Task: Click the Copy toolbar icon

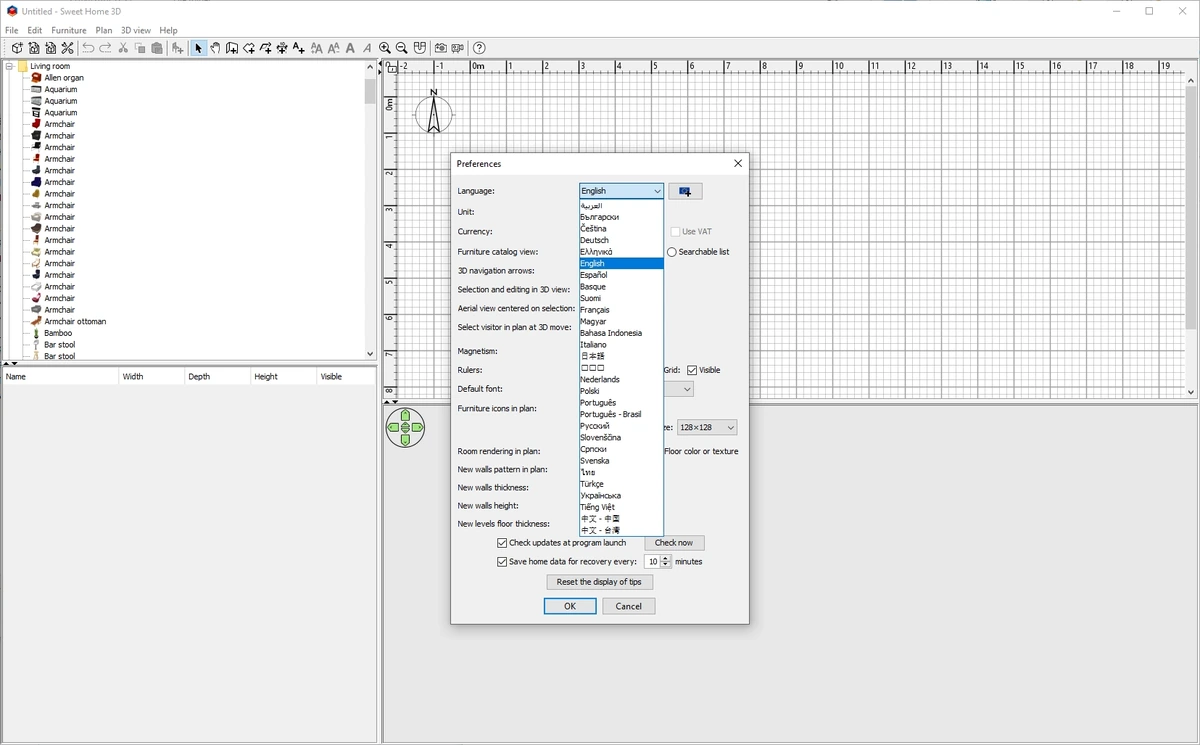Action: (140, 48)
